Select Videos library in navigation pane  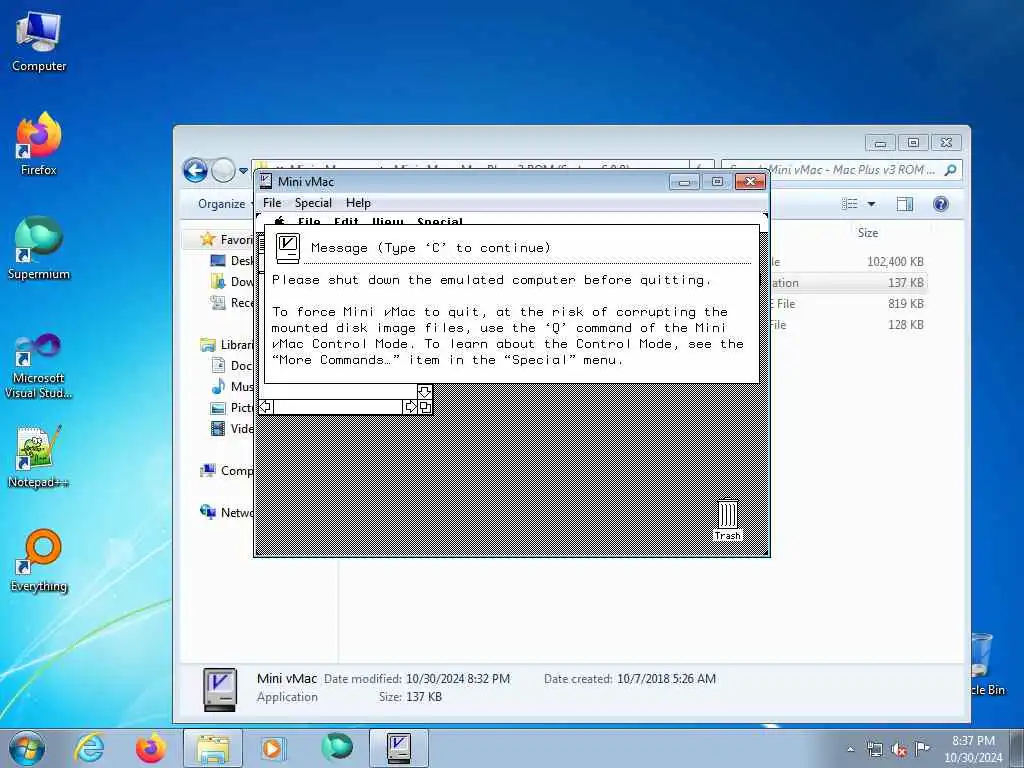[232, 428]
